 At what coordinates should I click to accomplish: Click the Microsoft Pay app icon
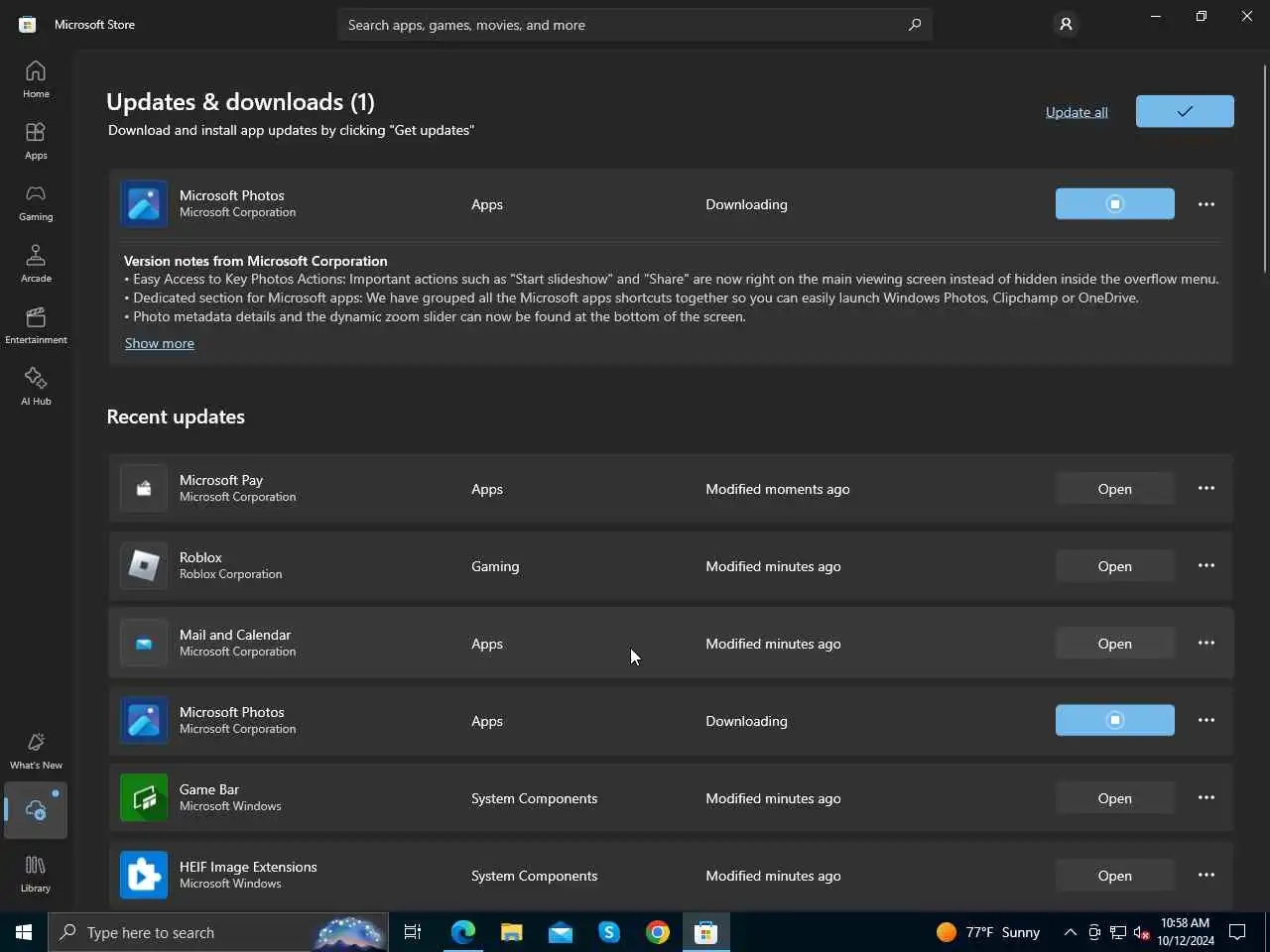pyautogui.click(x=144, y=489)
